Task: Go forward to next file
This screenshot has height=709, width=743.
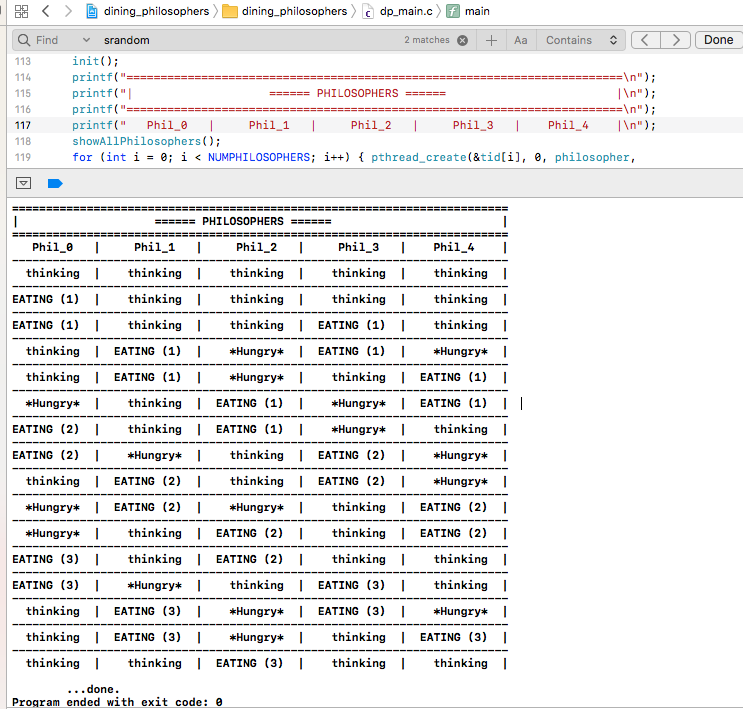Action: tap(66, 11)
